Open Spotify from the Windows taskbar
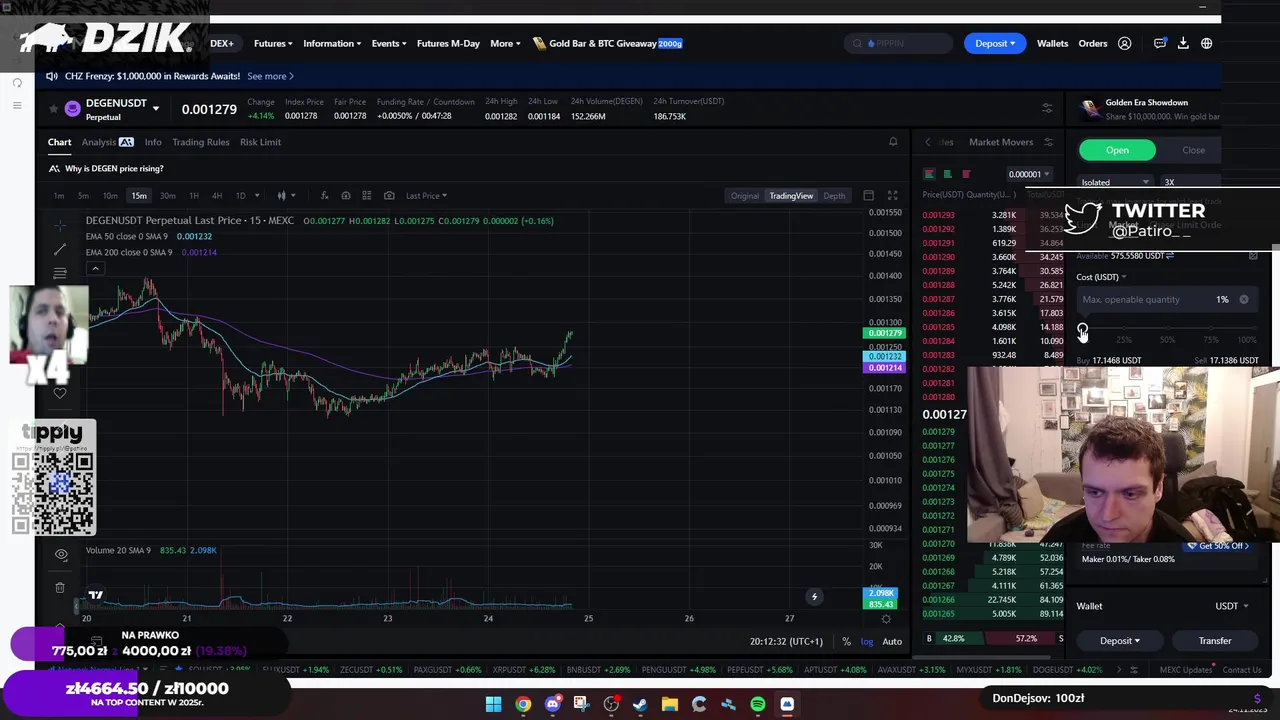The width and height of the screenshot is (1280, 720). click(758, 704)
